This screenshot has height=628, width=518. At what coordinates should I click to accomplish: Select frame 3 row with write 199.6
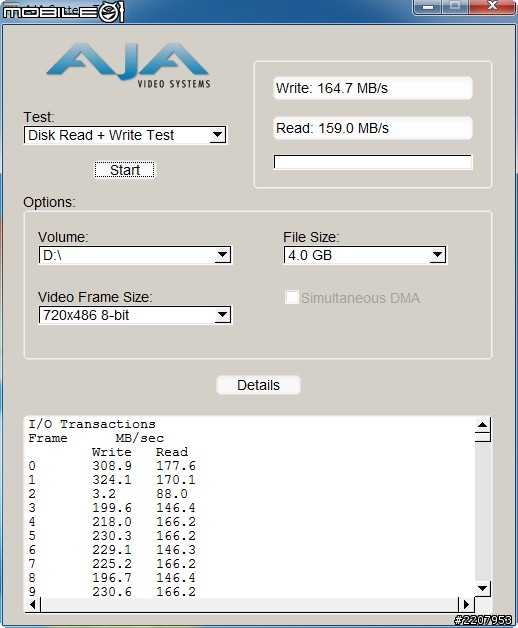pos(112,508)
